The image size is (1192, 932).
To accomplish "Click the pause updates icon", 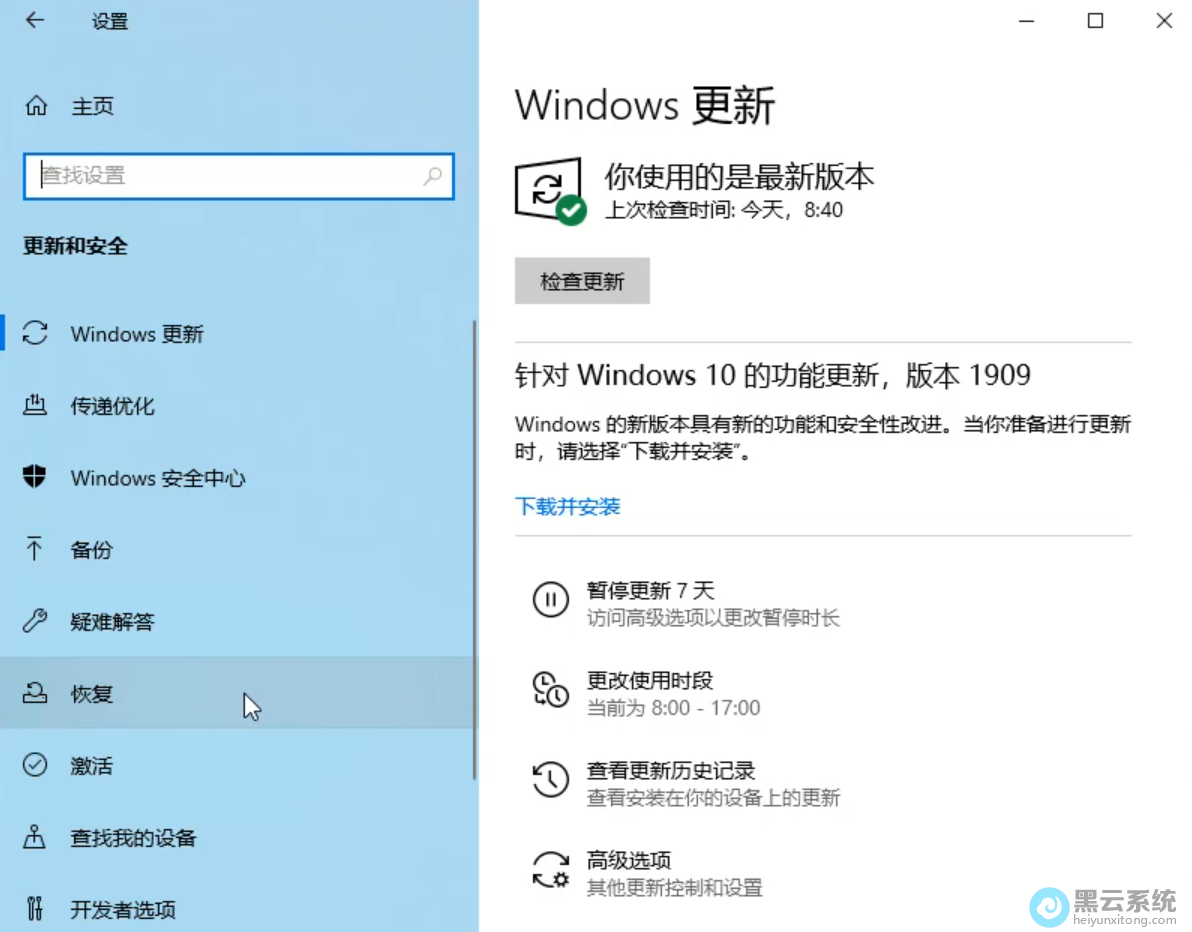I will click(x=550, y=600).
